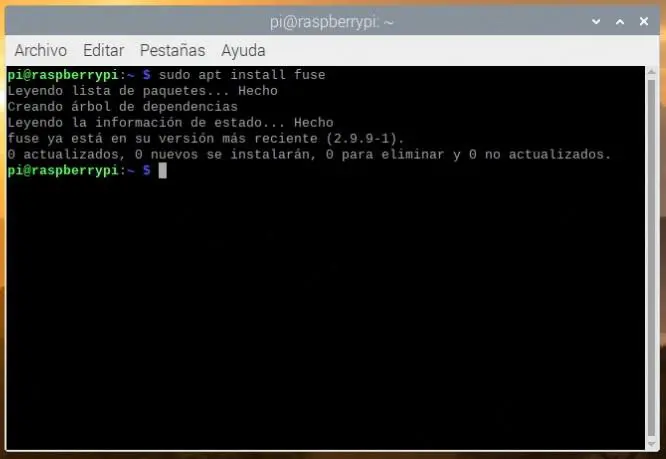666x459 pixels.
Task: Open the Ayuda menu
Action: tap(243, 51)
